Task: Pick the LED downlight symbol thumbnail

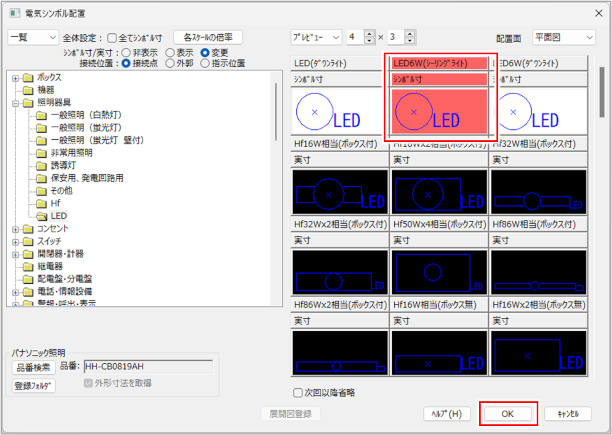Action: [339, 110]
